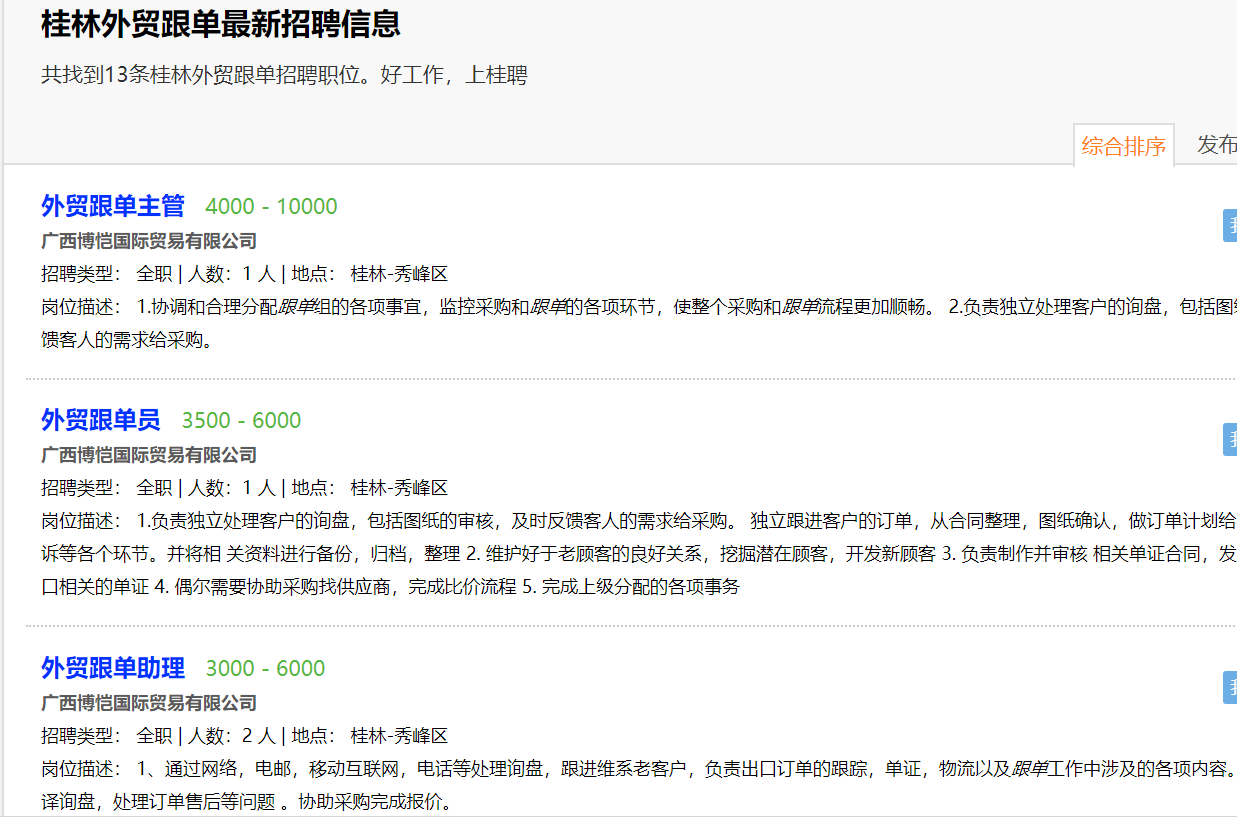1237x819 pixels.
Task: Switch to the 发布 sorting tab
Action: (x=1217, y=145)
